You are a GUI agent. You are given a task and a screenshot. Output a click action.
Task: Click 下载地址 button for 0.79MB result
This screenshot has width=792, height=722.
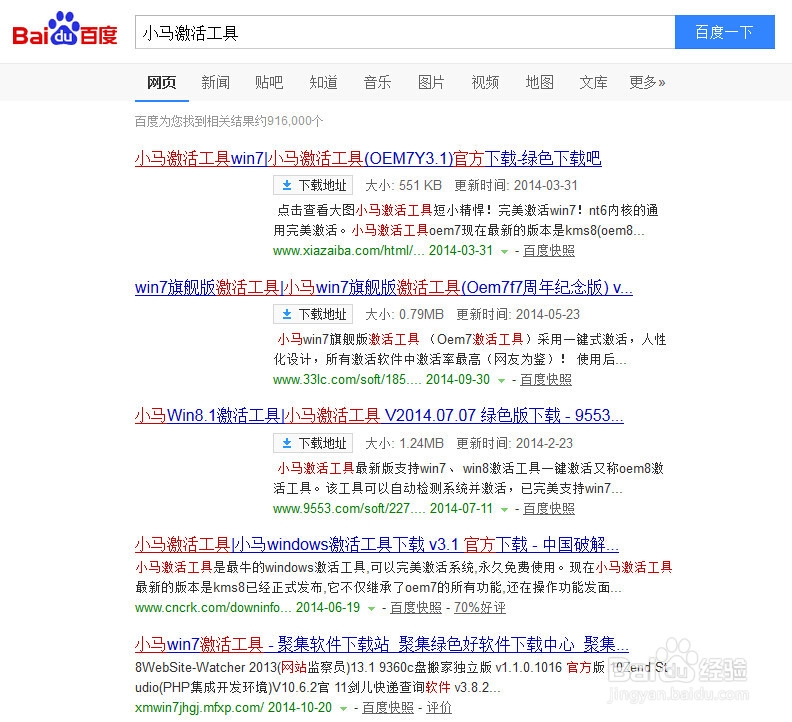[313, 314]
